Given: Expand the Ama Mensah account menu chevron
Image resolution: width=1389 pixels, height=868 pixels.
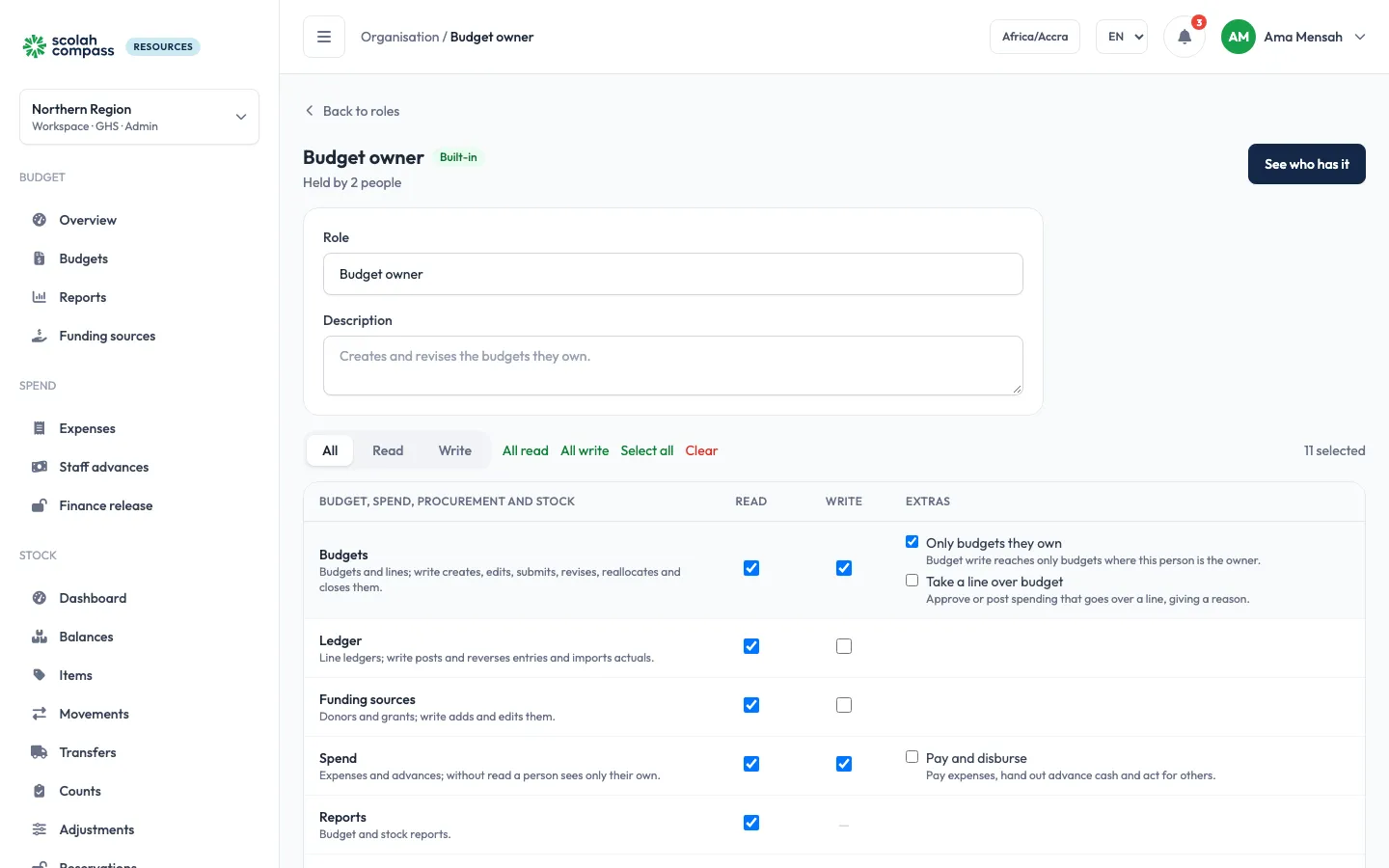Looking at the screenshot, I should (1360, 37).
